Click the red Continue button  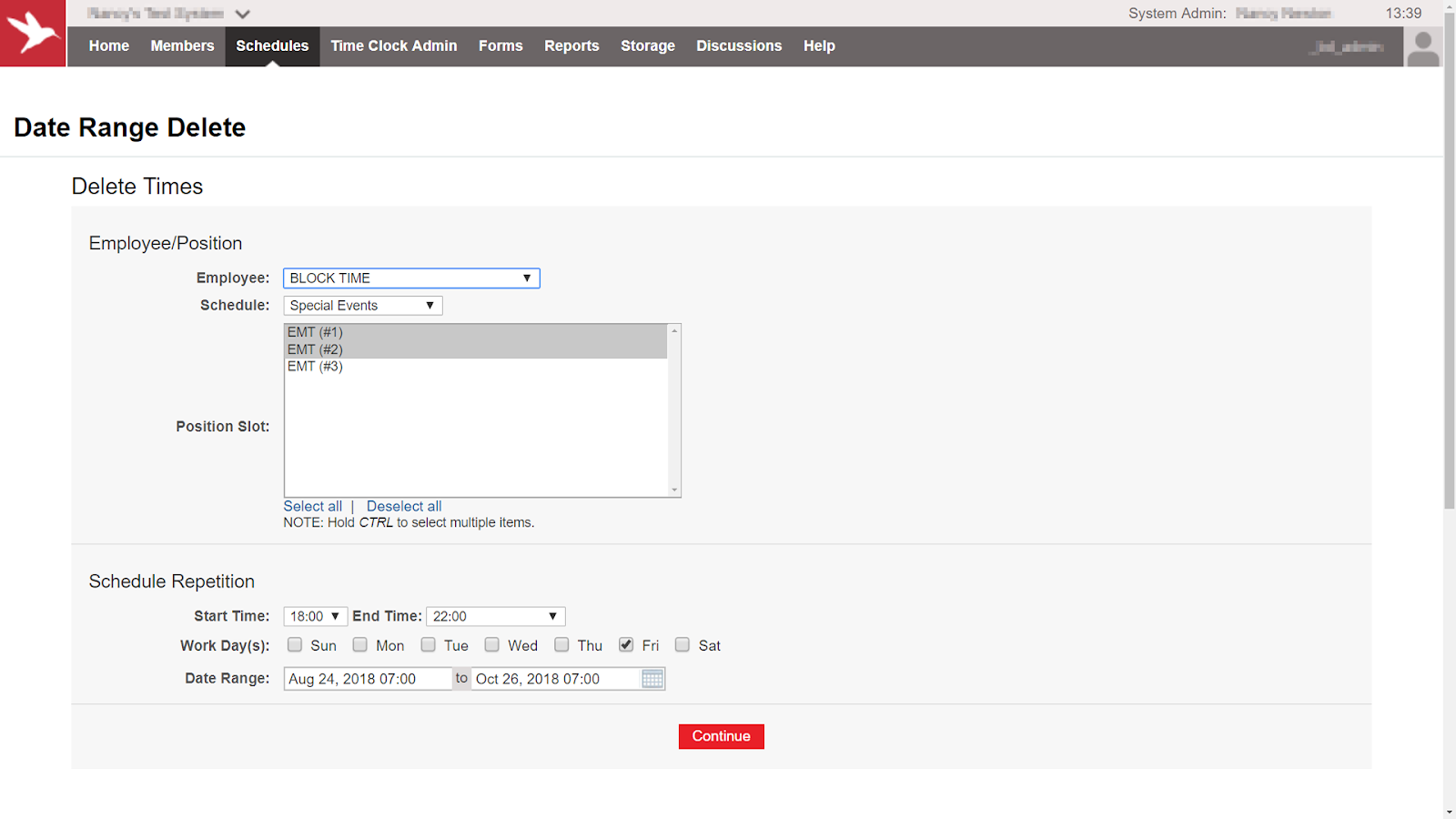coord(722,737)
